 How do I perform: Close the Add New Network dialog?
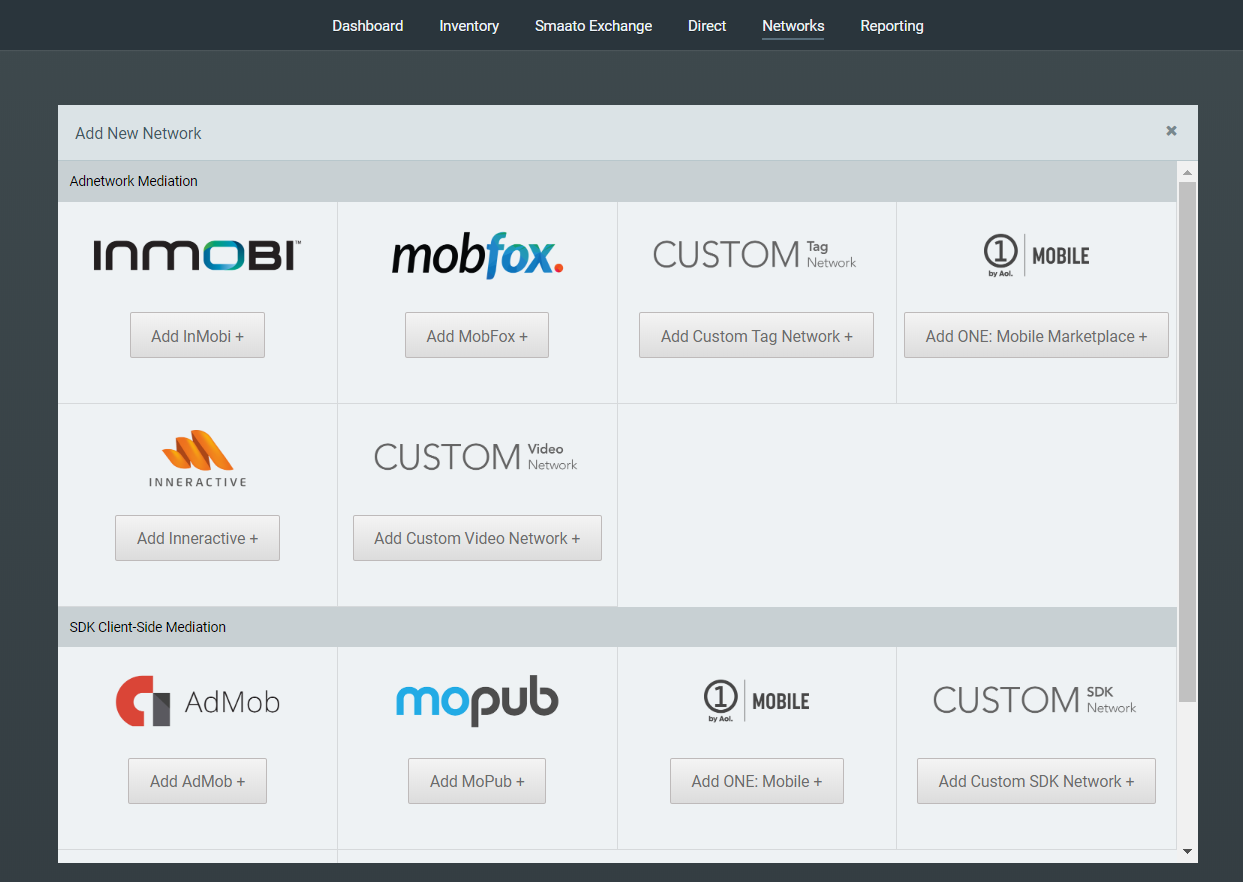[1171, 131]
